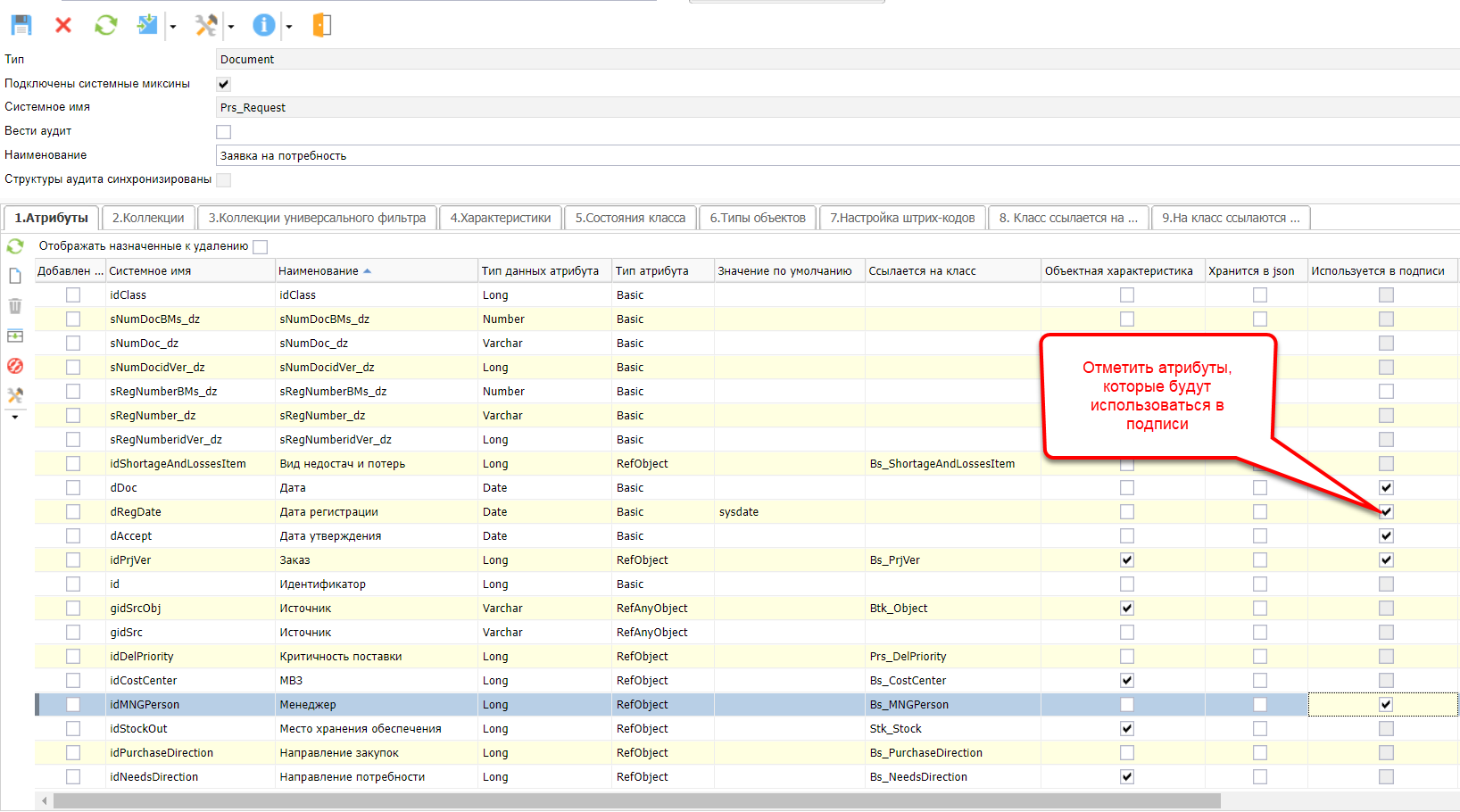The height and width of the screenshot is (812, 1460).
Task: Expand dropdown arrow beside info icon
Action: (x=289, y=27)
